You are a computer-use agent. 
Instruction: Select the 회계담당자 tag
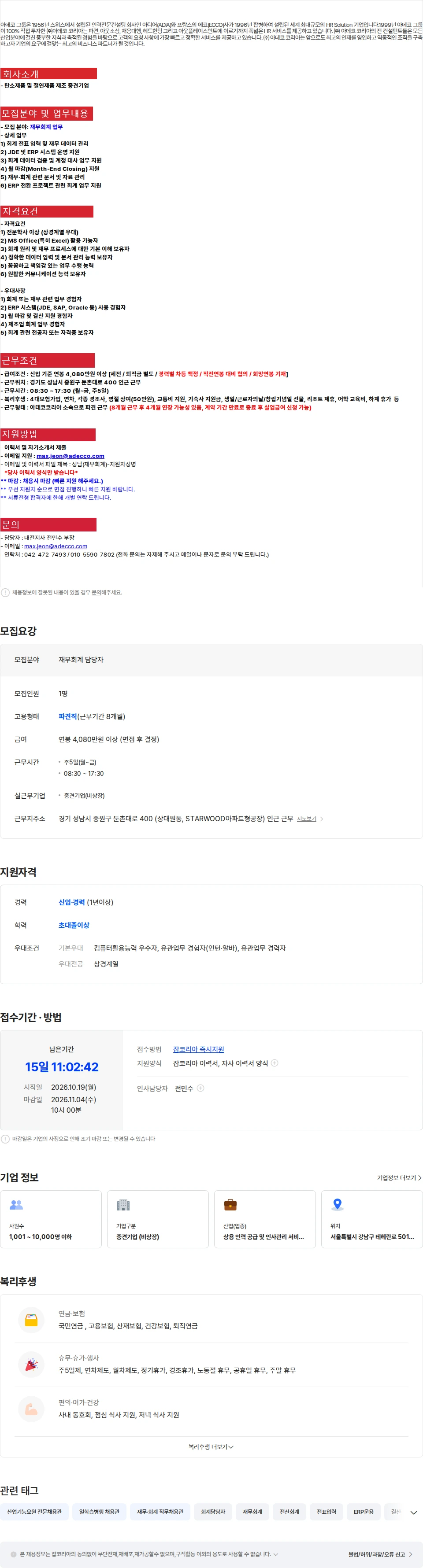pos(213,1511)
